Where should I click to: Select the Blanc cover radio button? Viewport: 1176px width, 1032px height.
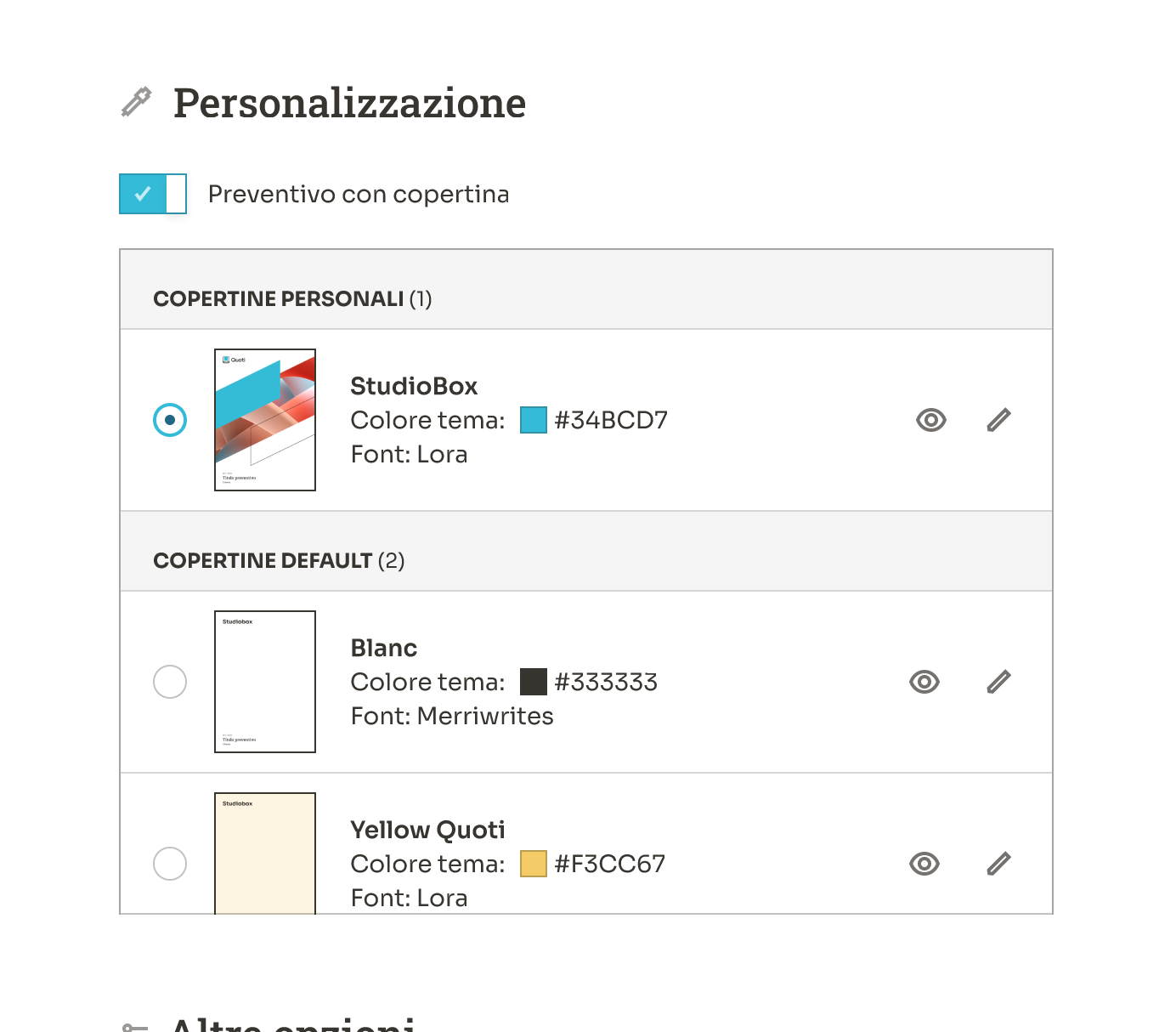170,682
